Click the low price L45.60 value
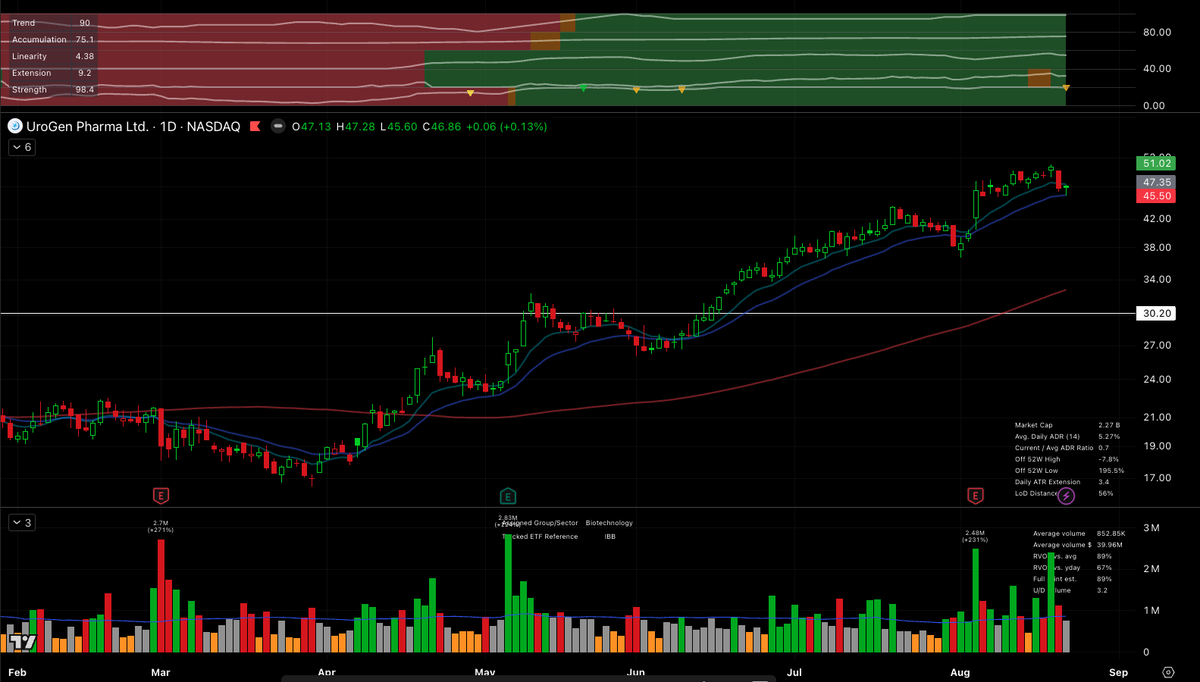The width and height of the screenshot is (1200, 682). coord(400,127)
